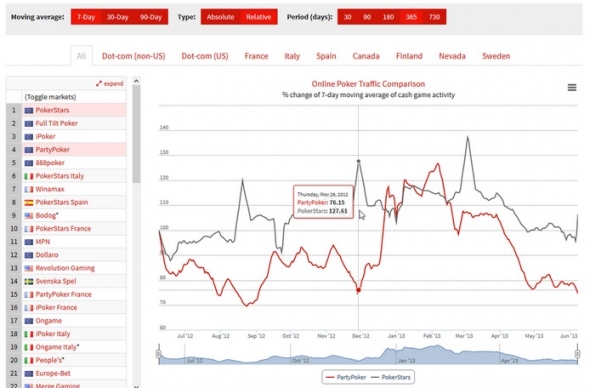The image size is (590, 388).
Task: Click the scroll up arrow of site list
Action: click(x=137, y=81)
